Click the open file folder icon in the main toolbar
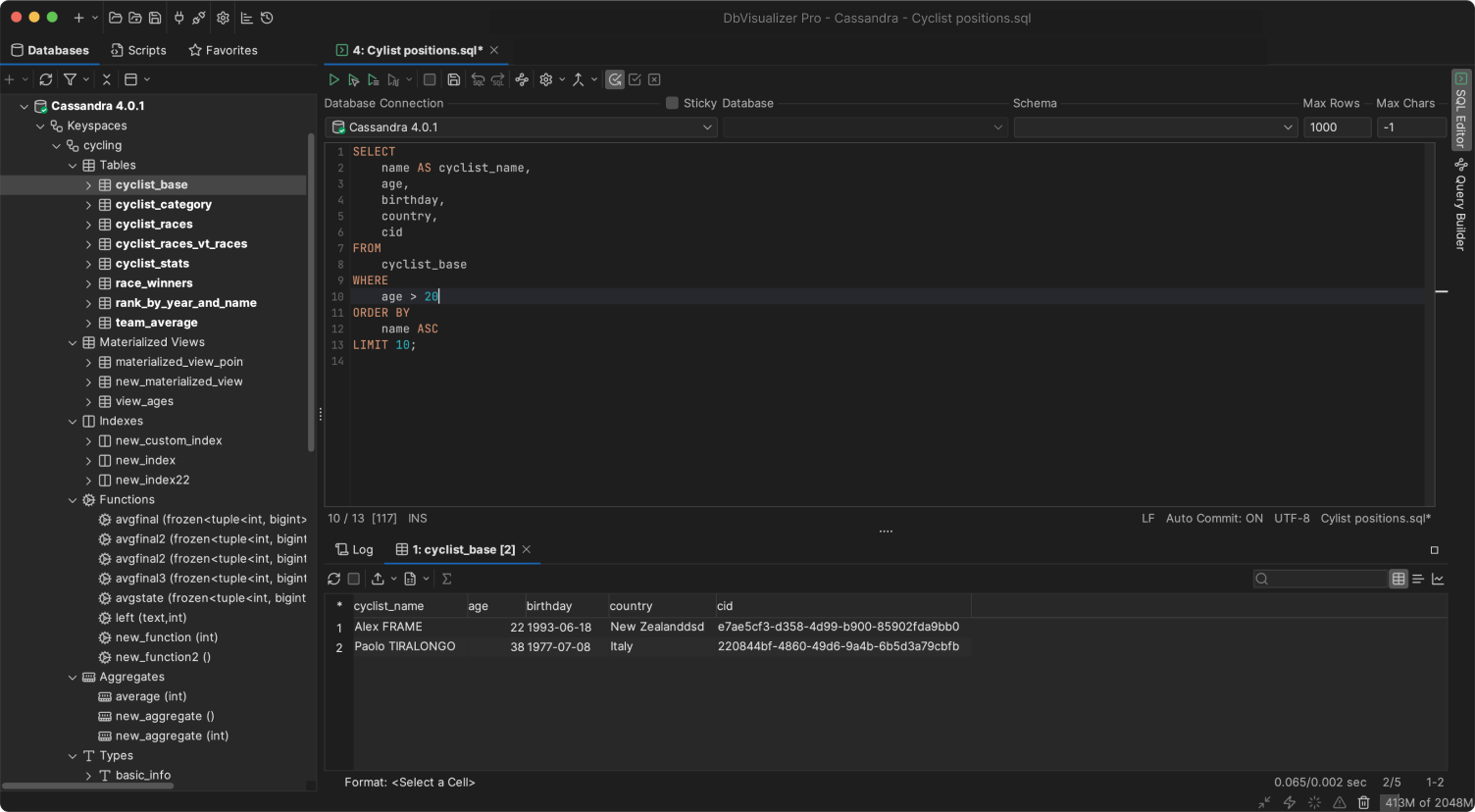Image resolution: width=1475 pixels, height=812 pixels. click(115, 18)
